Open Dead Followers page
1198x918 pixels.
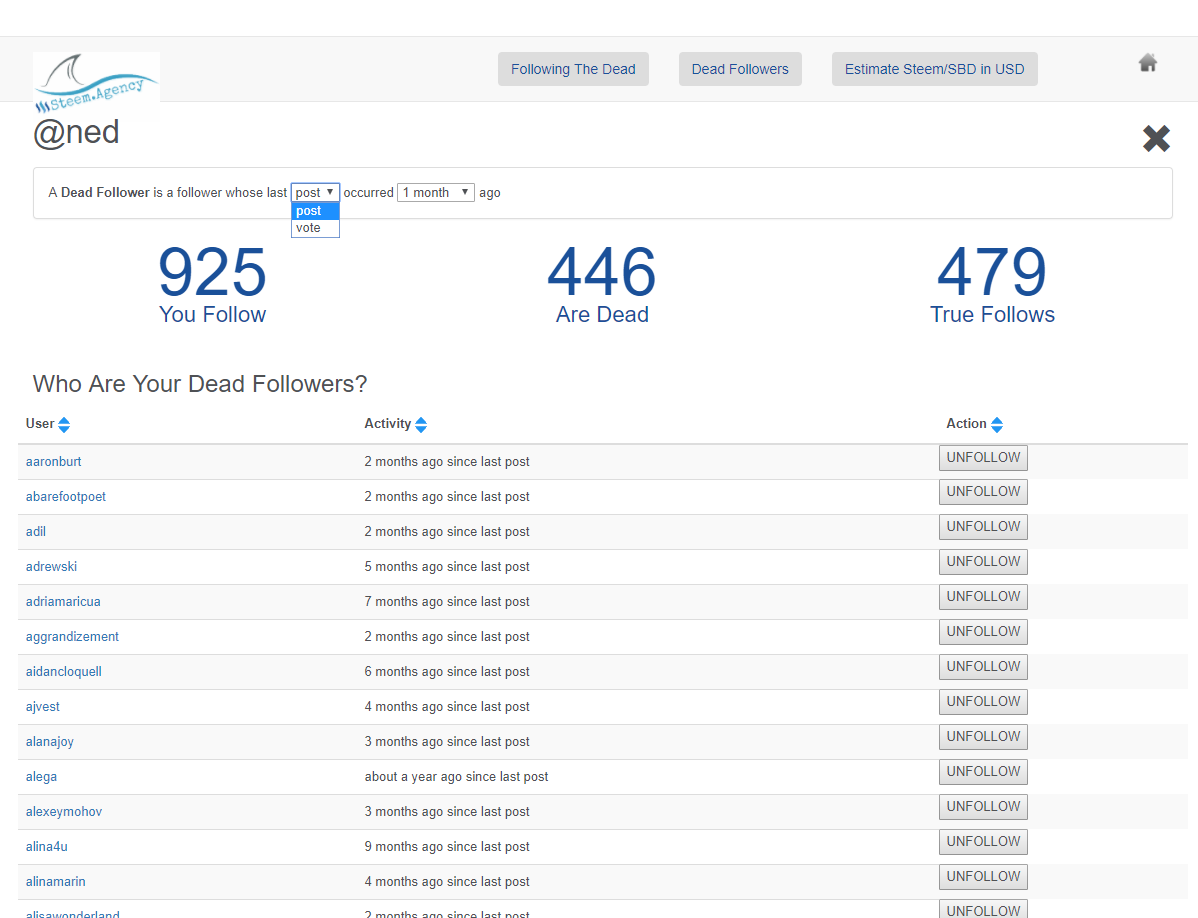tap(740, 69)
